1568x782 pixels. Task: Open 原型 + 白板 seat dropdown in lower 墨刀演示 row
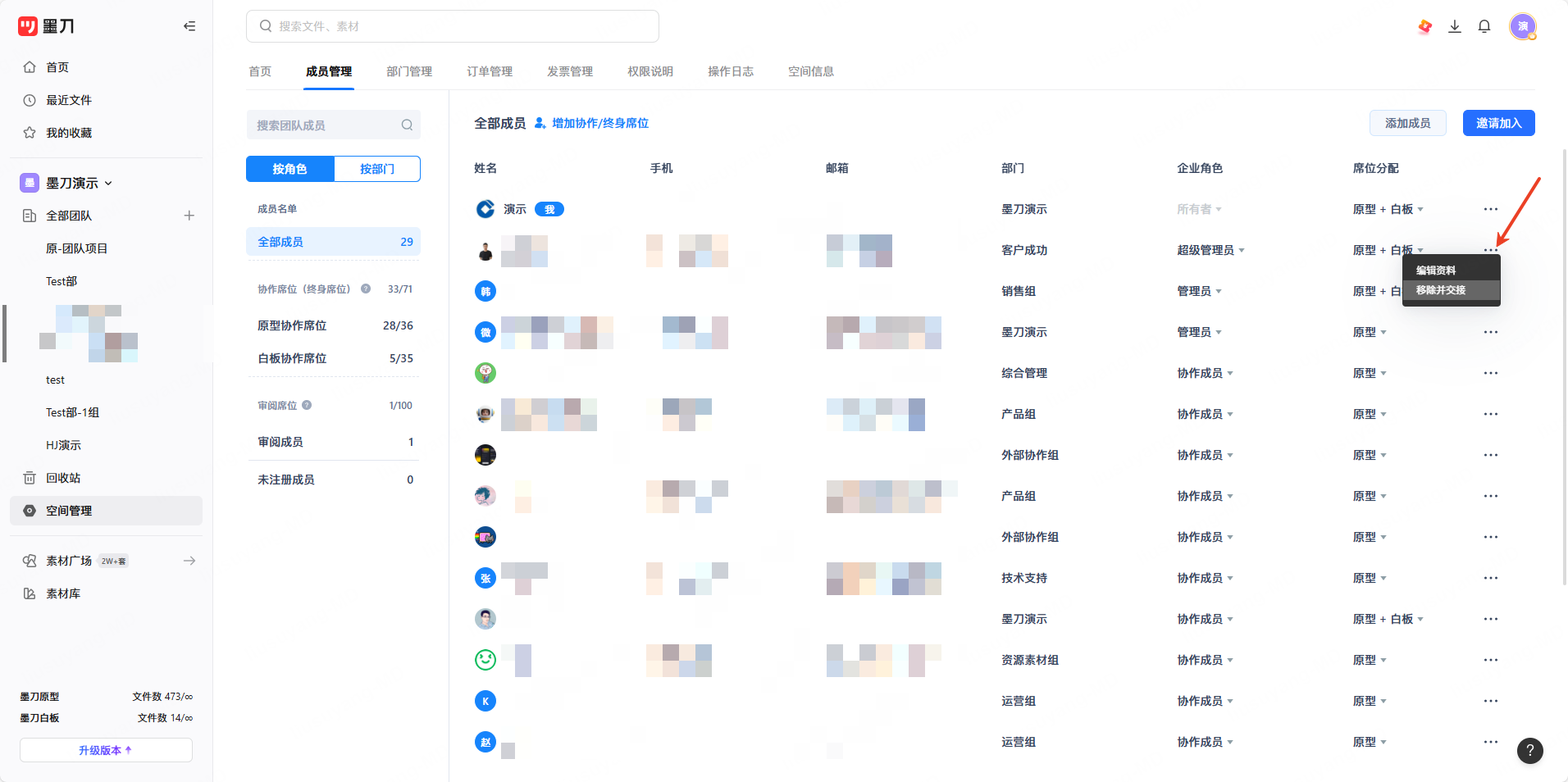point(1388,619)
